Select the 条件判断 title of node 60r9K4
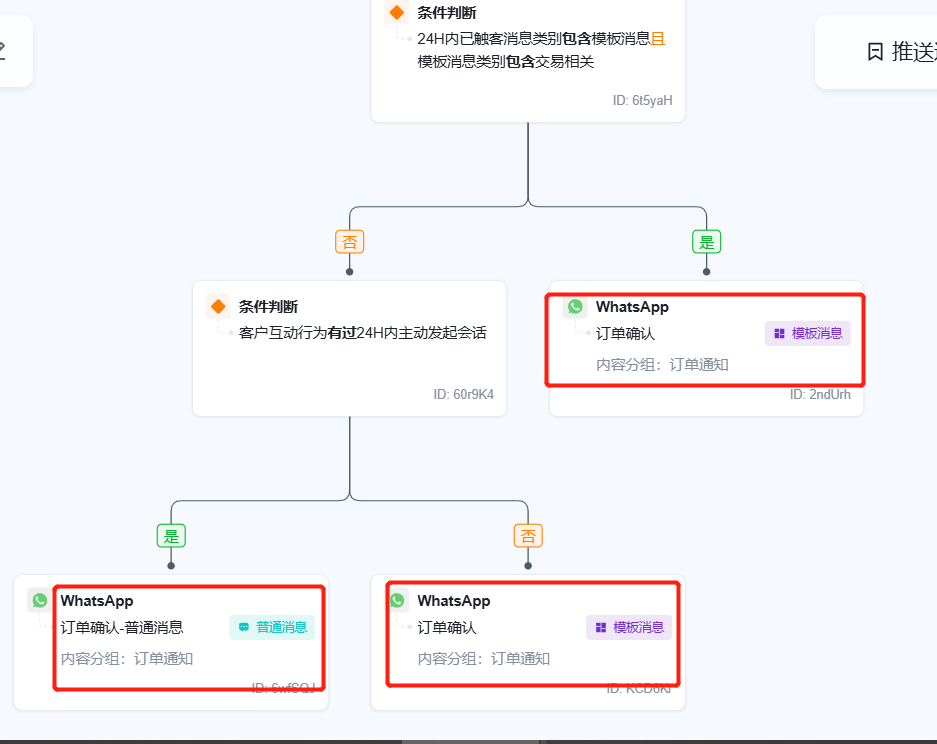 point(268,307)
